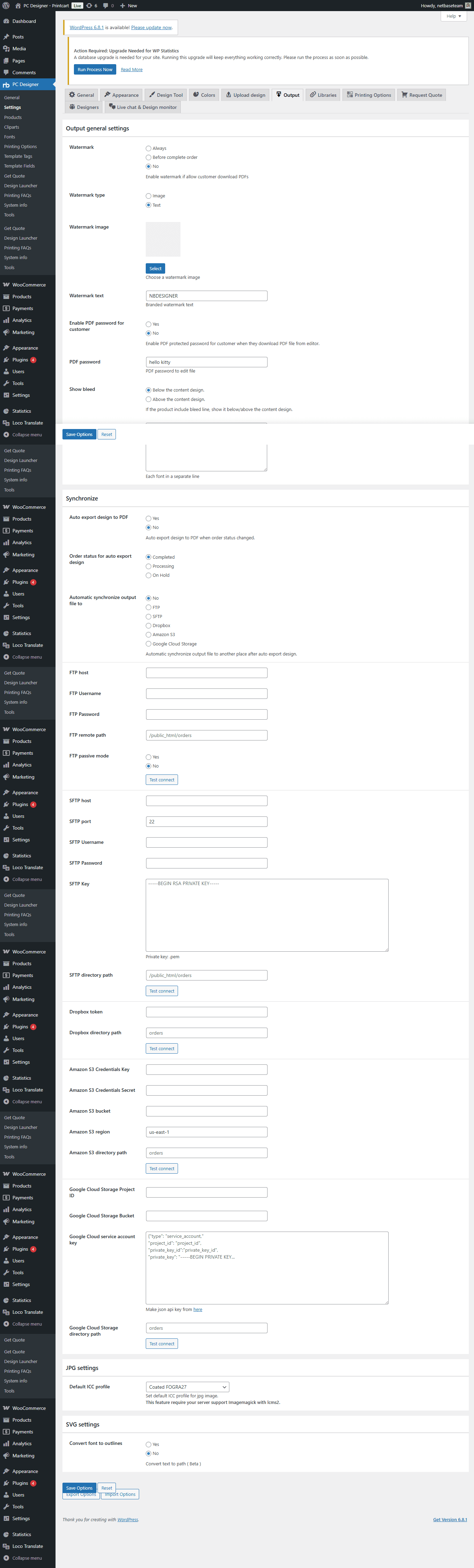Click the cart icon on Request Quote tab

coord(405,95)
